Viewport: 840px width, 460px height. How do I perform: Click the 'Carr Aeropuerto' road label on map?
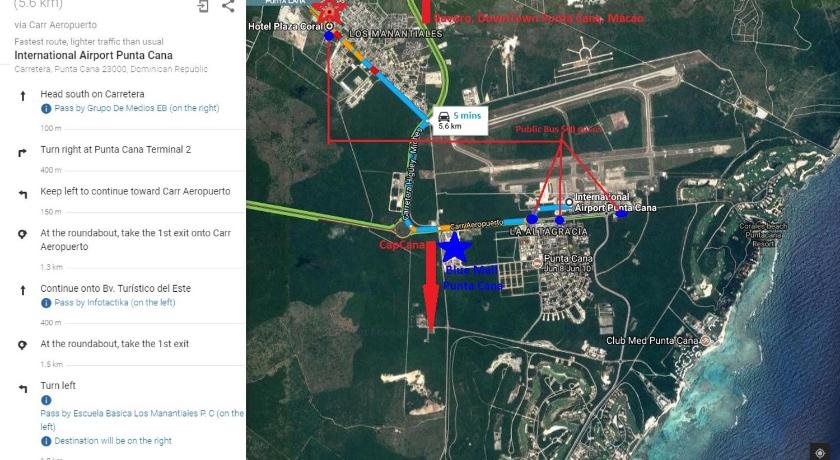click(x=476, y=224)
